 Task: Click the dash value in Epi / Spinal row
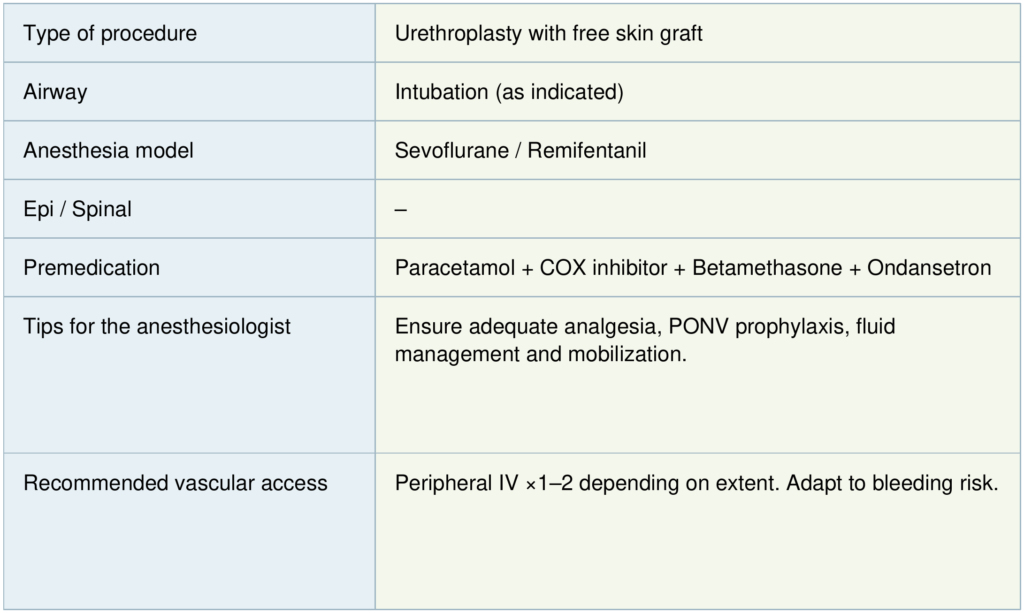coord(401,210)
